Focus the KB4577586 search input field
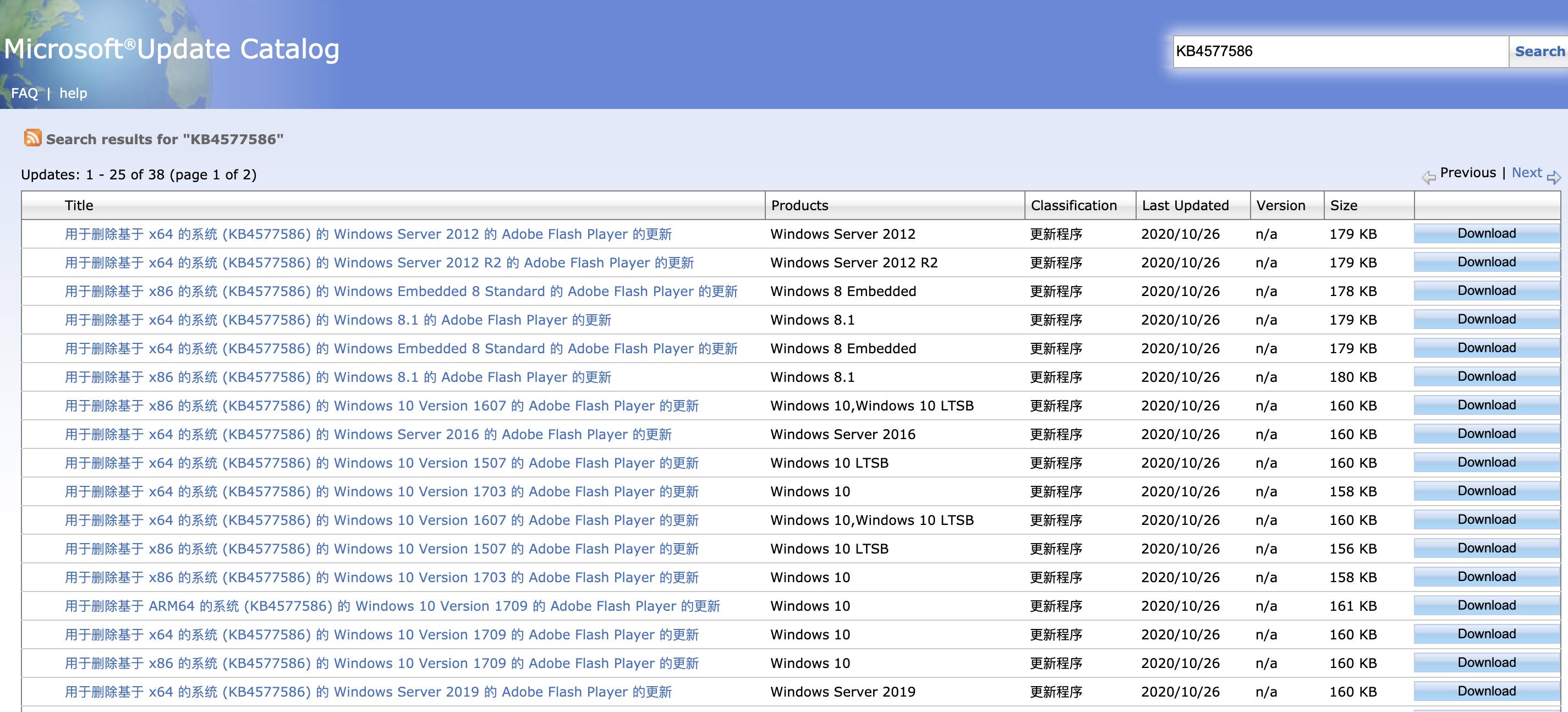 click(1339, 52)
